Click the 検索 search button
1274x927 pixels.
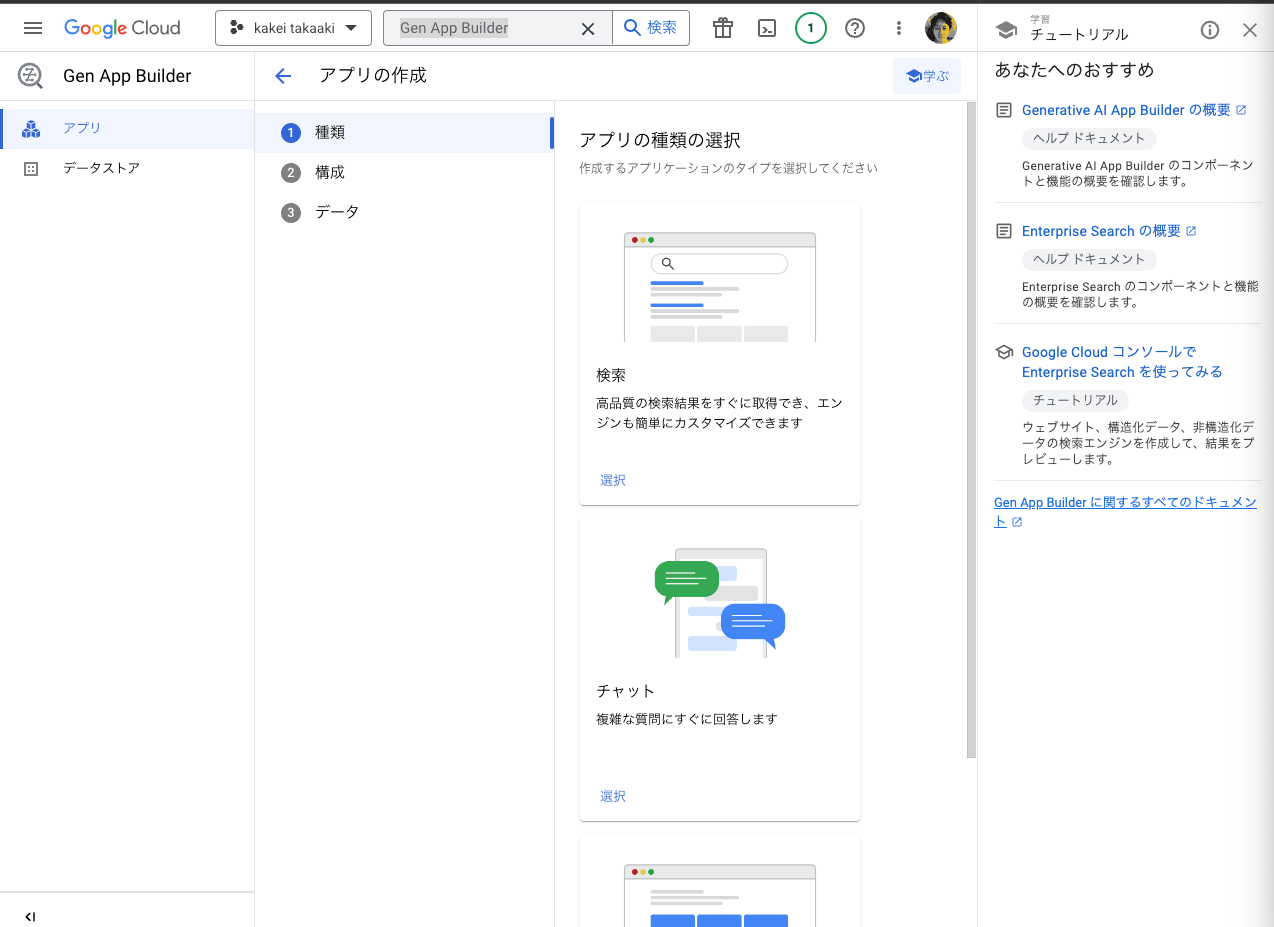650,28
